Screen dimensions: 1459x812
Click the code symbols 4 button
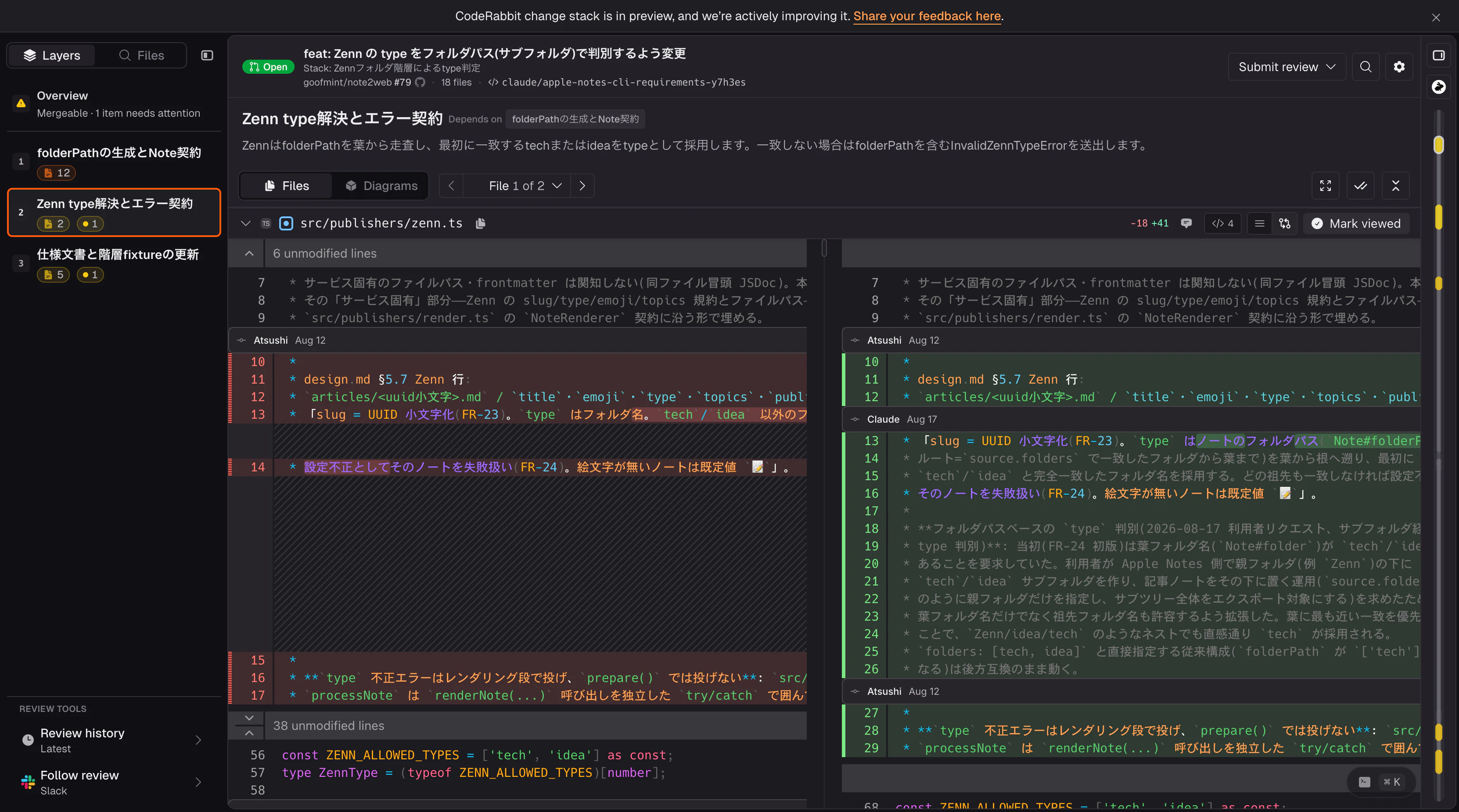click(1222, 223)
